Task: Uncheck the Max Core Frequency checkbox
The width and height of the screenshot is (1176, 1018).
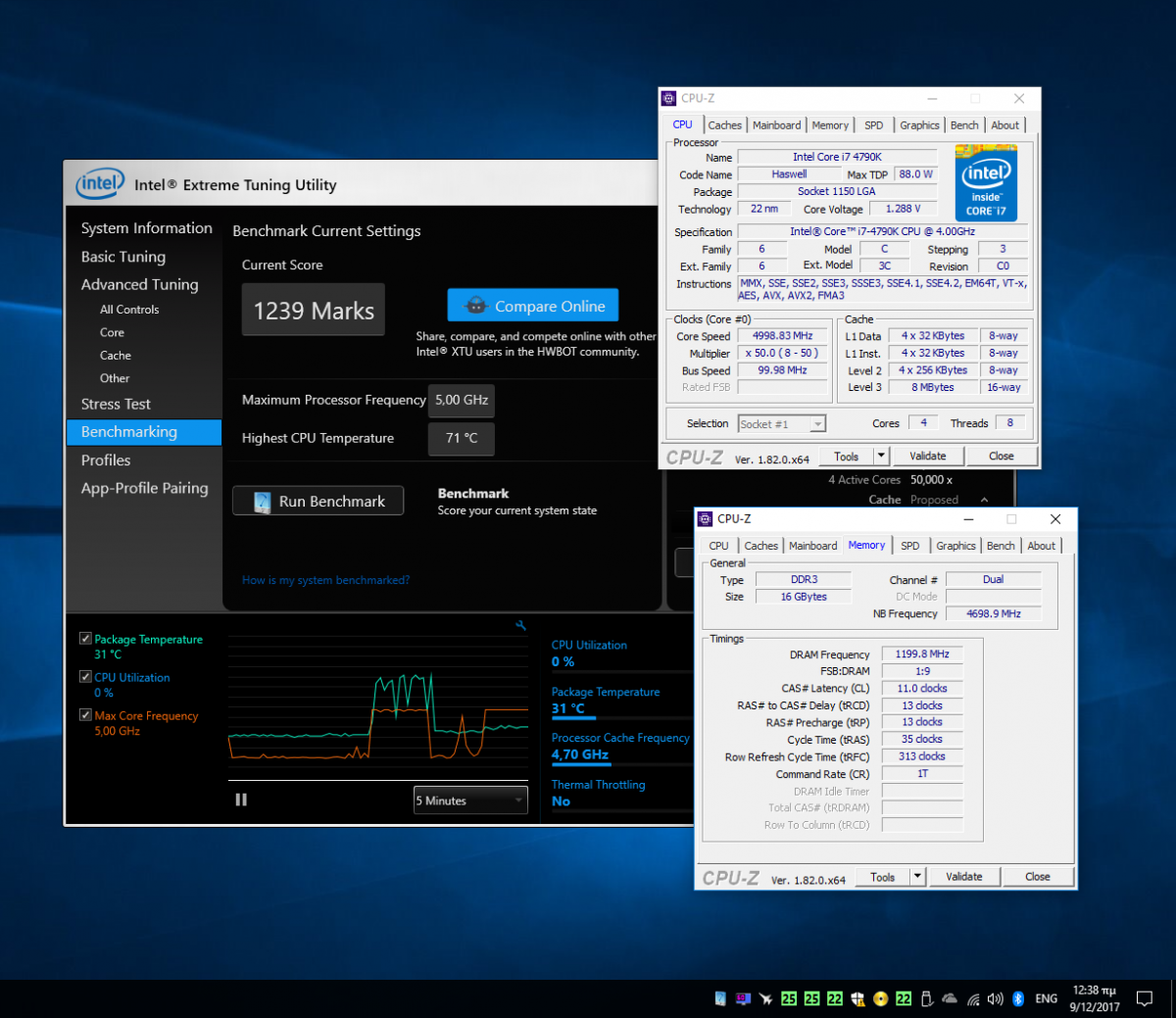Action: 85,714
